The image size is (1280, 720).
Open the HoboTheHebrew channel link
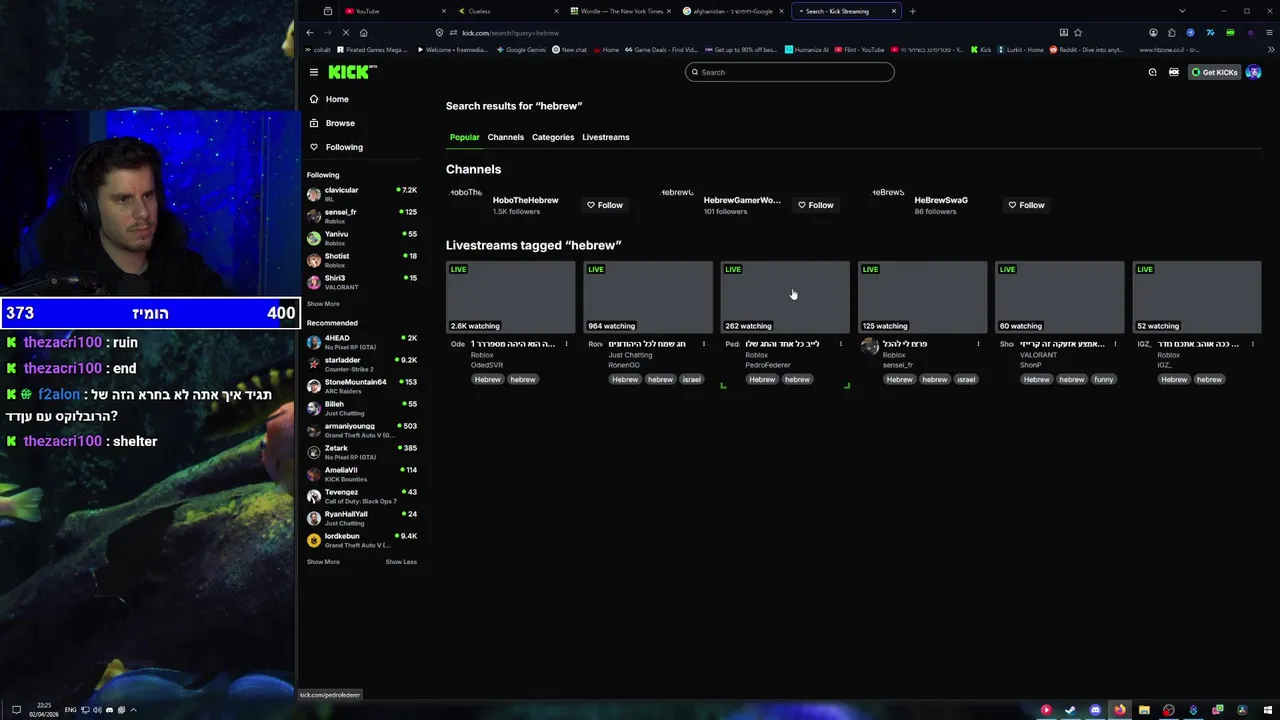pos(525,200)
